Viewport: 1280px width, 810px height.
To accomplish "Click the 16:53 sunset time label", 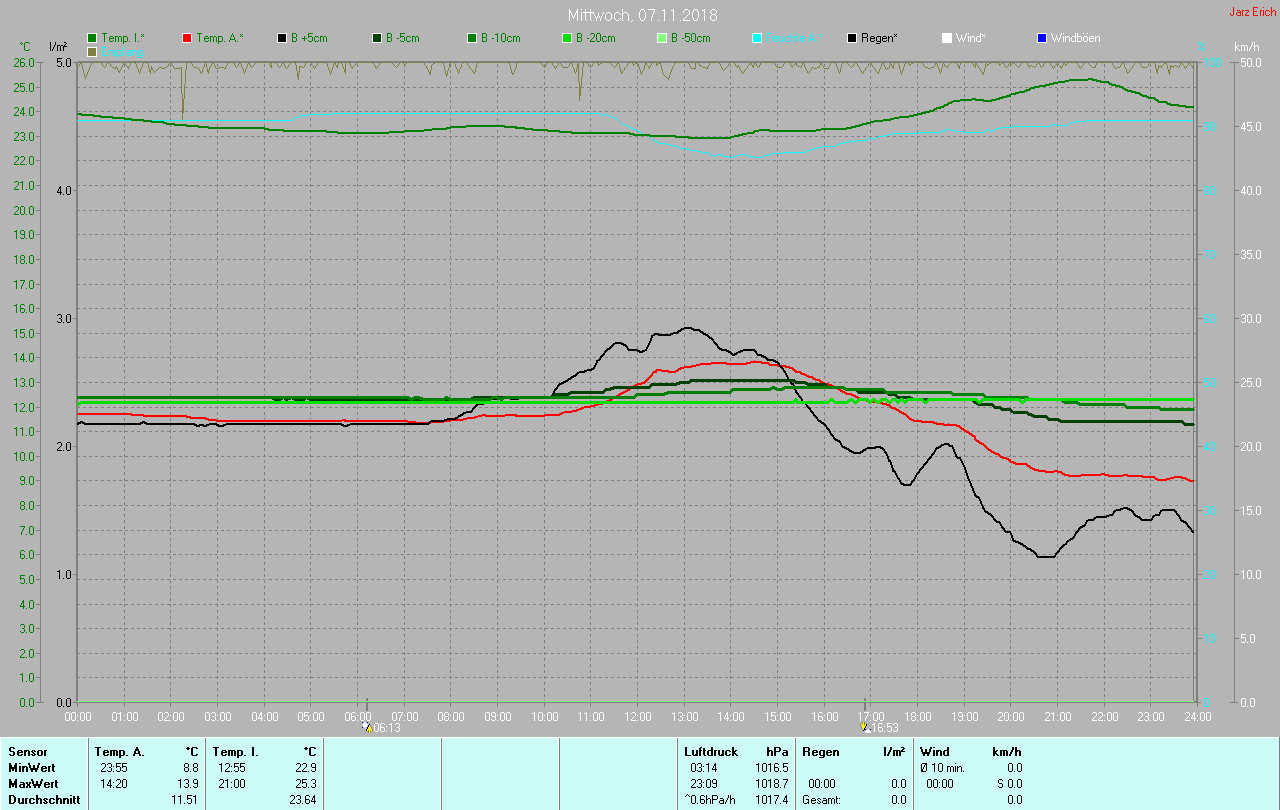I will pos(886,728).
